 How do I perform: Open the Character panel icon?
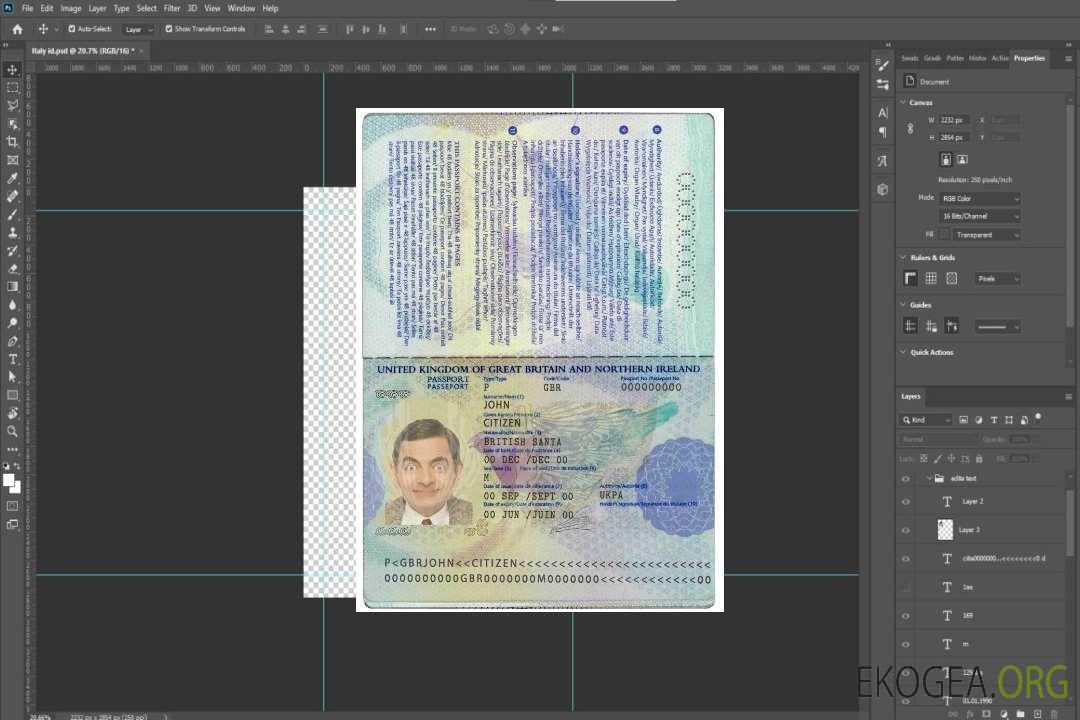click(883, 113)
